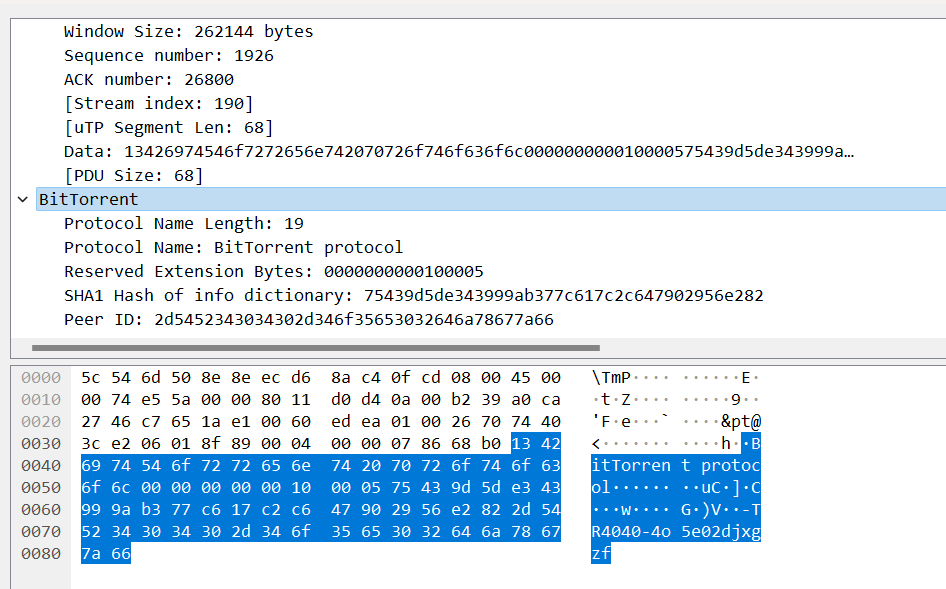Image resolution: width=946 pixels, height=589 pixels.
Task: Click ASCII text 'itTorren' in bytes pane
Action: coord(631,466)
